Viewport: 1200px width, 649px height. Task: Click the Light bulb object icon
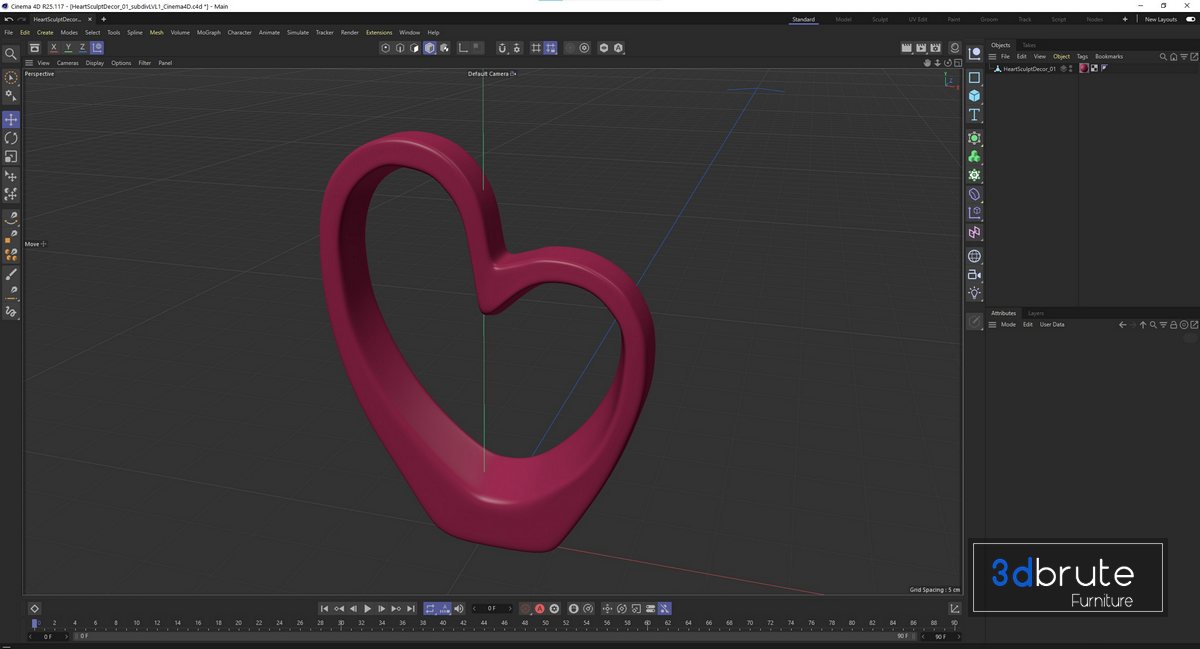[974, 293]
